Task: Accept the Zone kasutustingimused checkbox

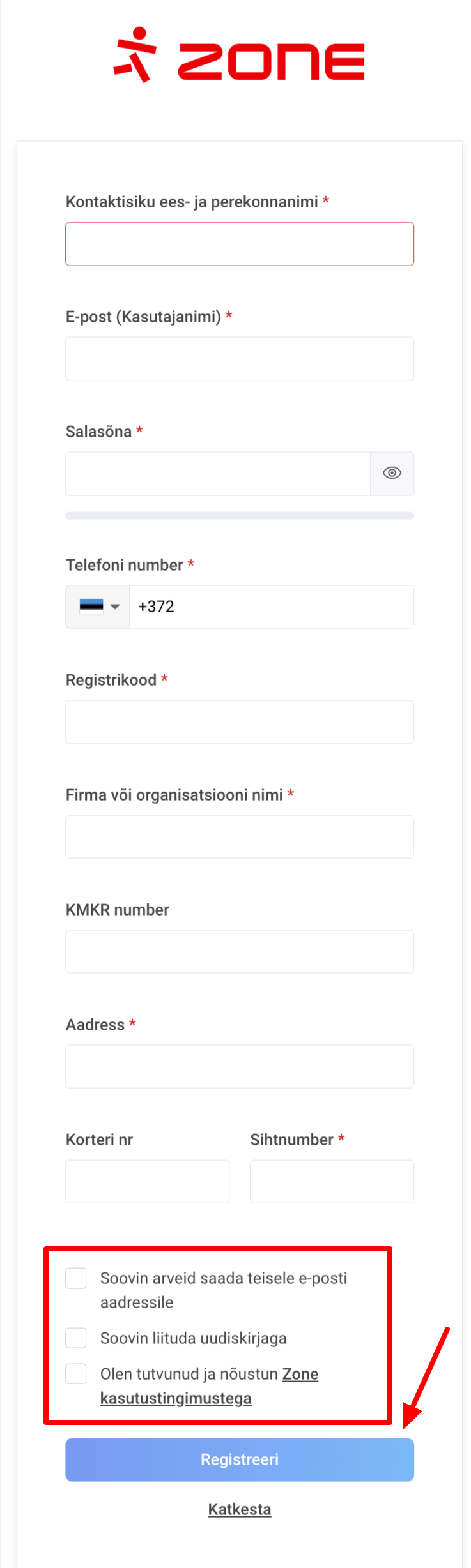Action: coord(76,1373)
